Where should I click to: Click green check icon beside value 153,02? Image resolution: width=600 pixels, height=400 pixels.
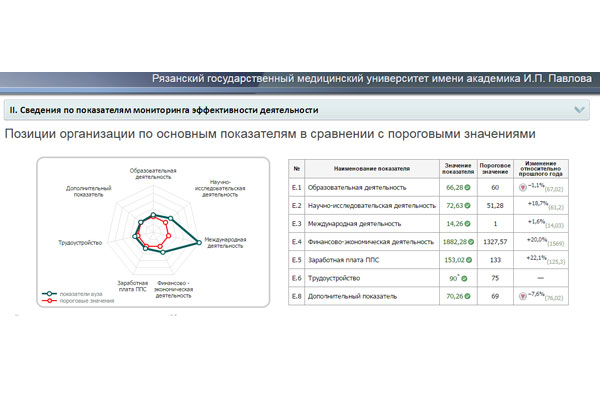click(469, 260)
